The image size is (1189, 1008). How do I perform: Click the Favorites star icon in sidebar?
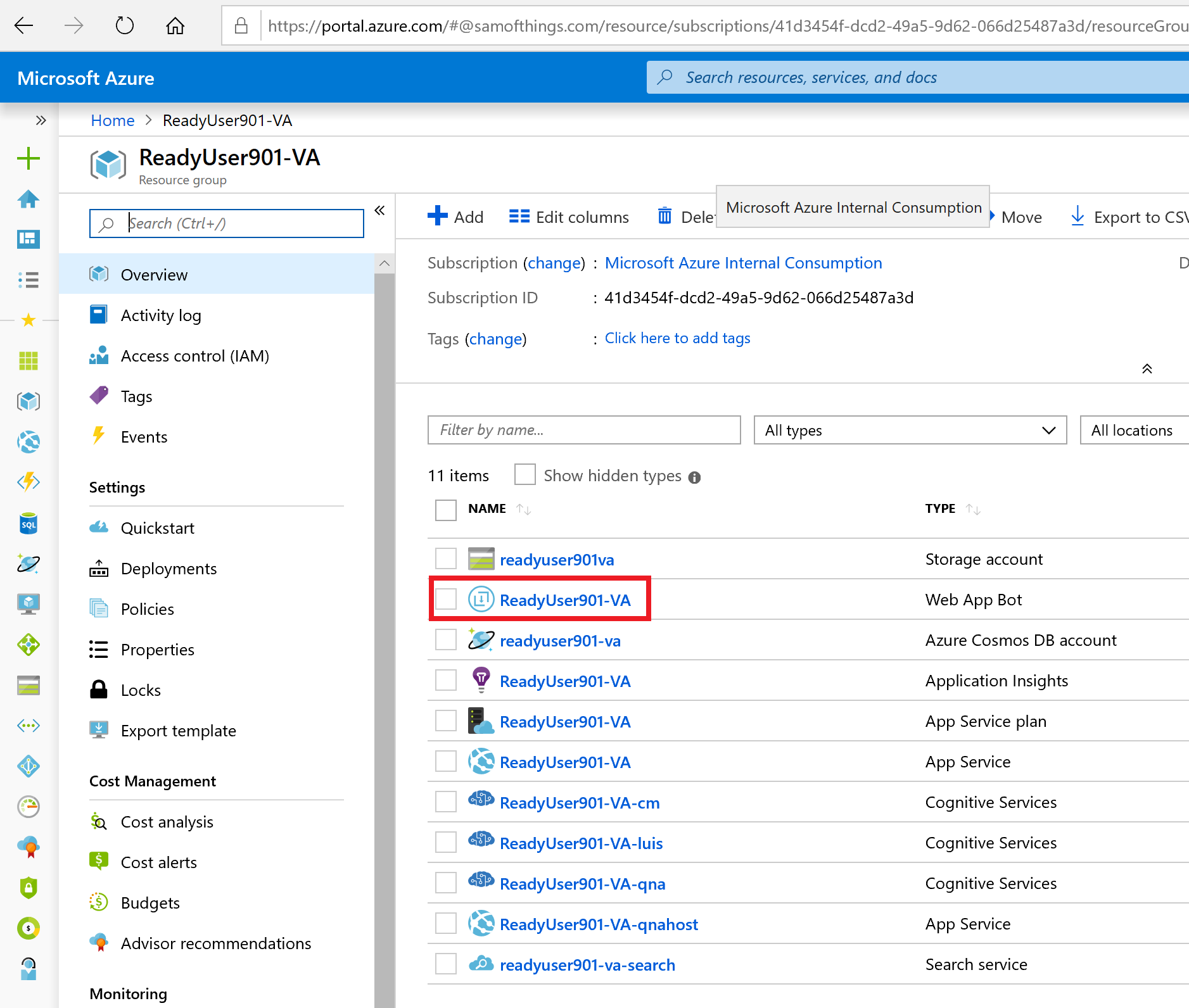[x=29, y=320]
